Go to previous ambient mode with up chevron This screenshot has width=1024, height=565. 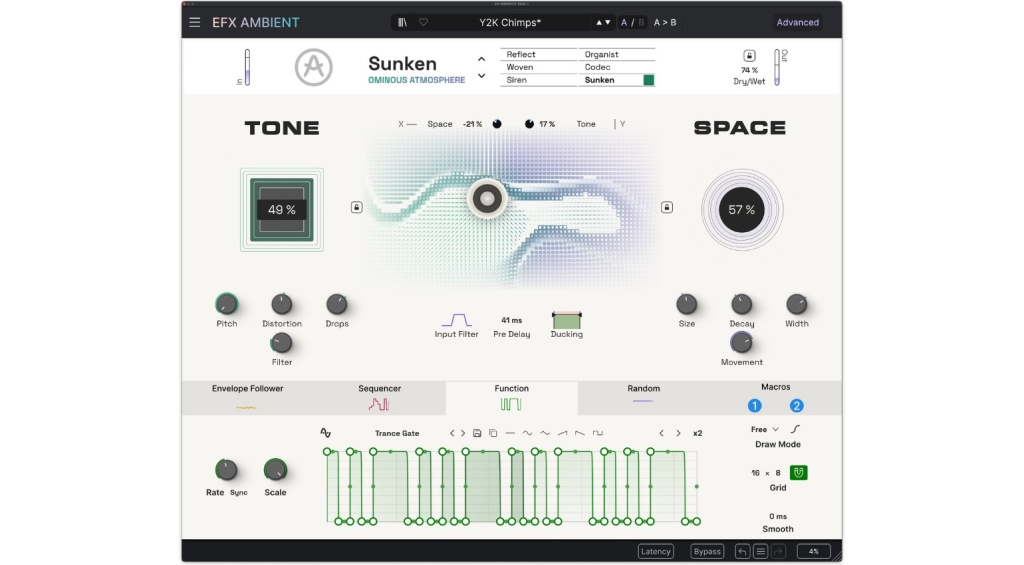(481, 59)
